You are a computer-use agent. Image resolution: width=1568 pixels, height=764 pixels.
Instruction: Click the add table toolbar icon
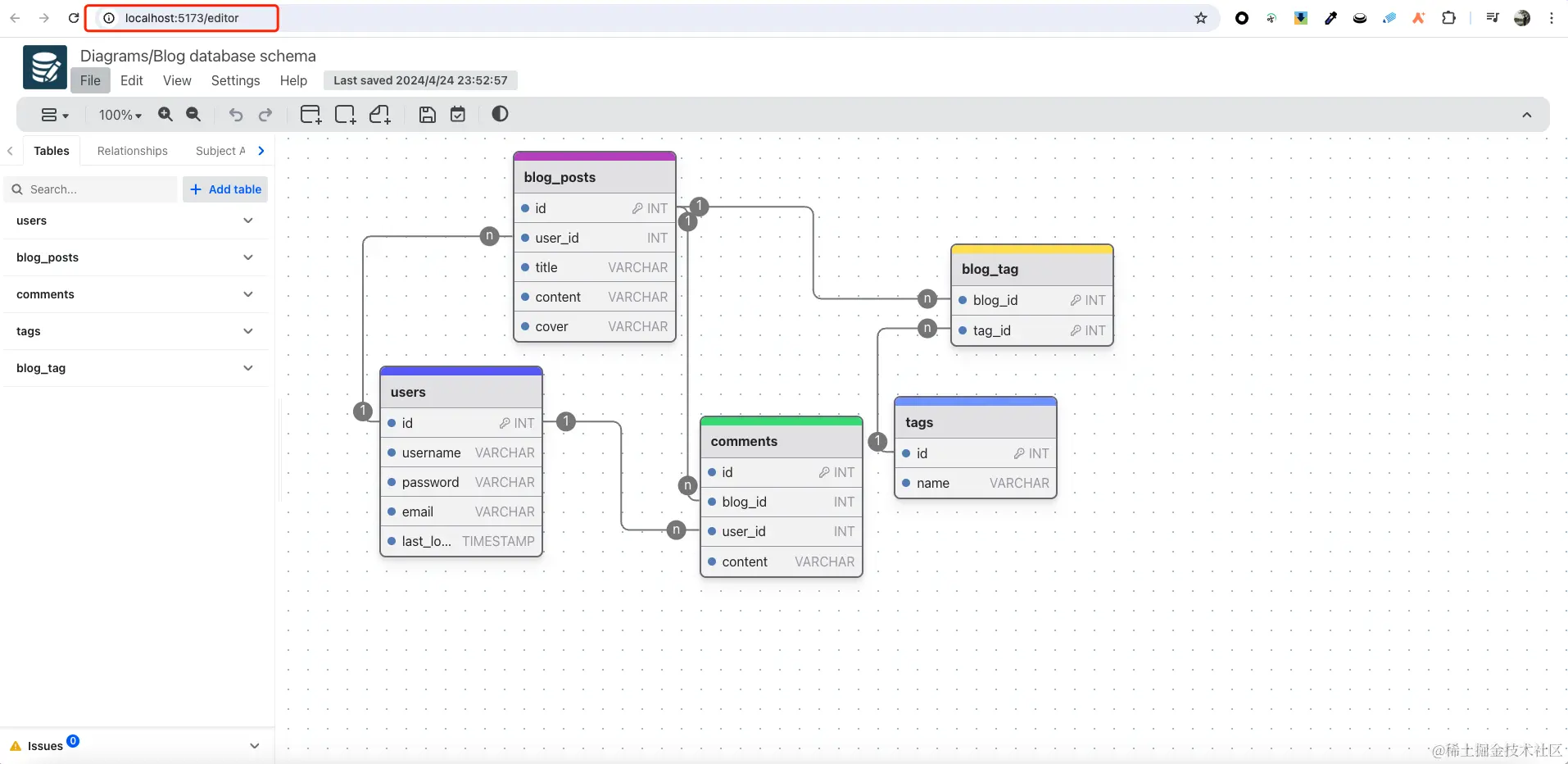[310, 115]
